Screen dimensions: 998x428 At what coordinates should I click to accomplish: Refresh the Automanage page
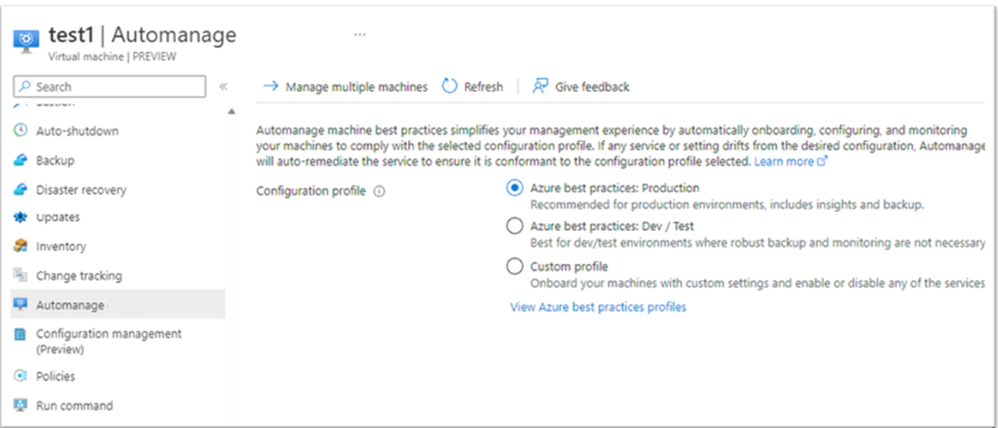[x=472, y=87]
